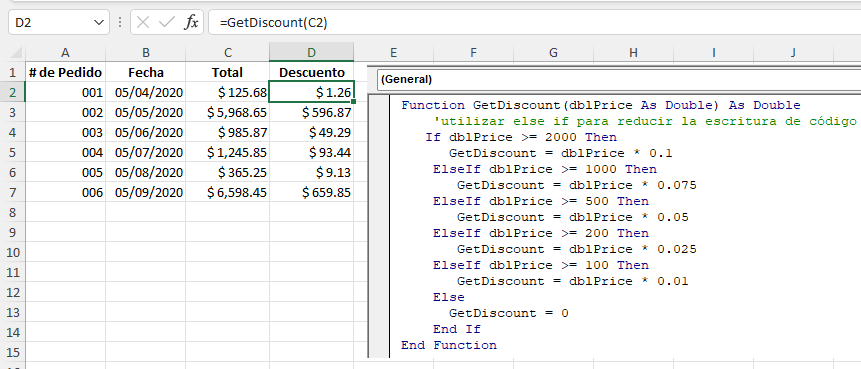
Task: Click the 'Function GetDiscount' declaration line
Action: coord(601,105)
